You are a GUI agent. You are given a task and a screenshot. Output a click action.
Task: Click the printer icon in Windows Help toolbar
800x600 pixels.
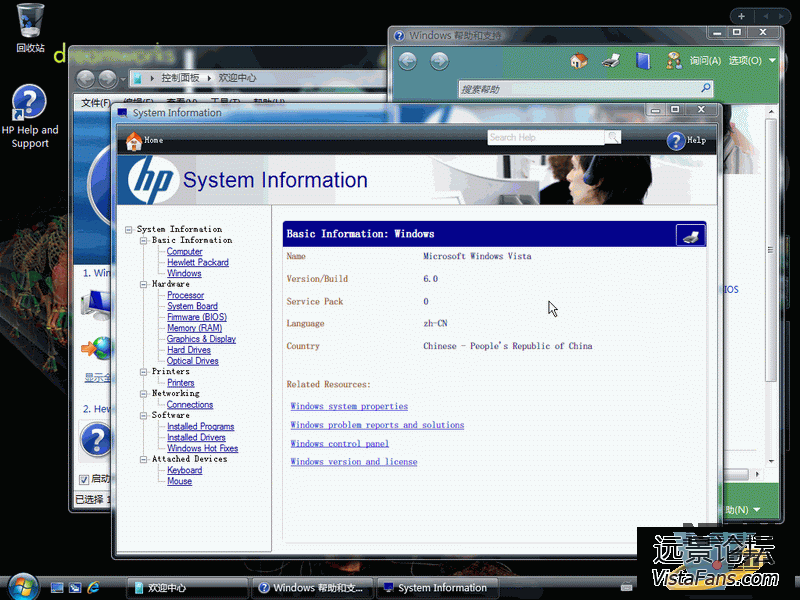pos(610,61)
